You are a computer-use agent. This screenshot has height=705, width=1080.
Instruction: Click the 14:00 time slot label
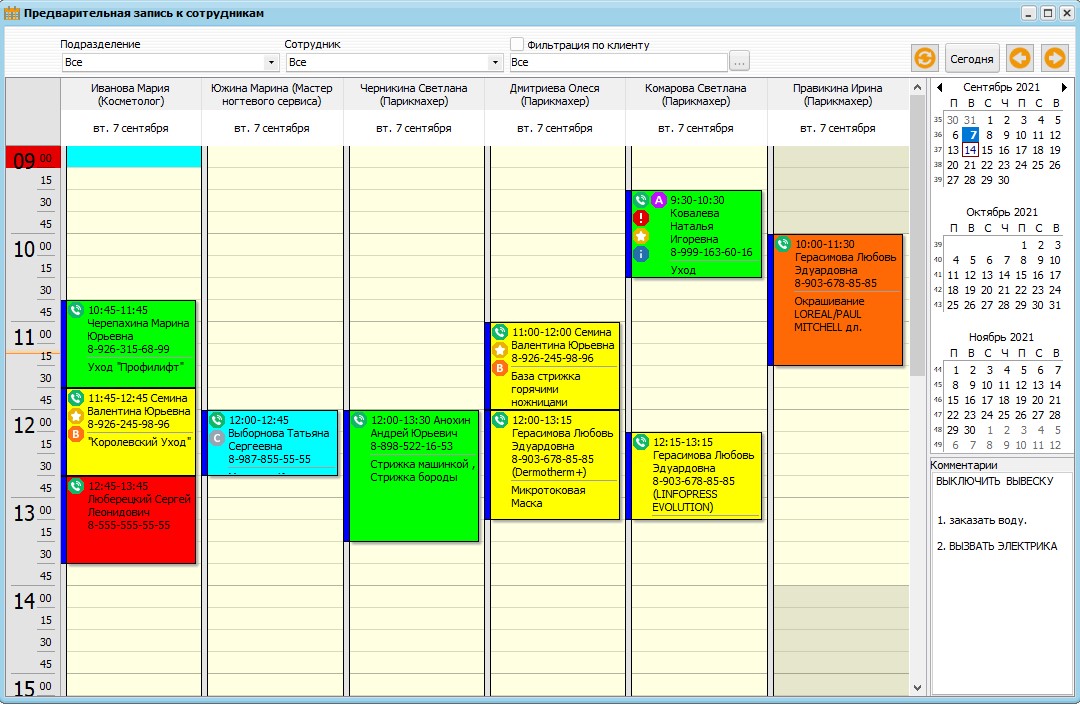tap(32, 600)
